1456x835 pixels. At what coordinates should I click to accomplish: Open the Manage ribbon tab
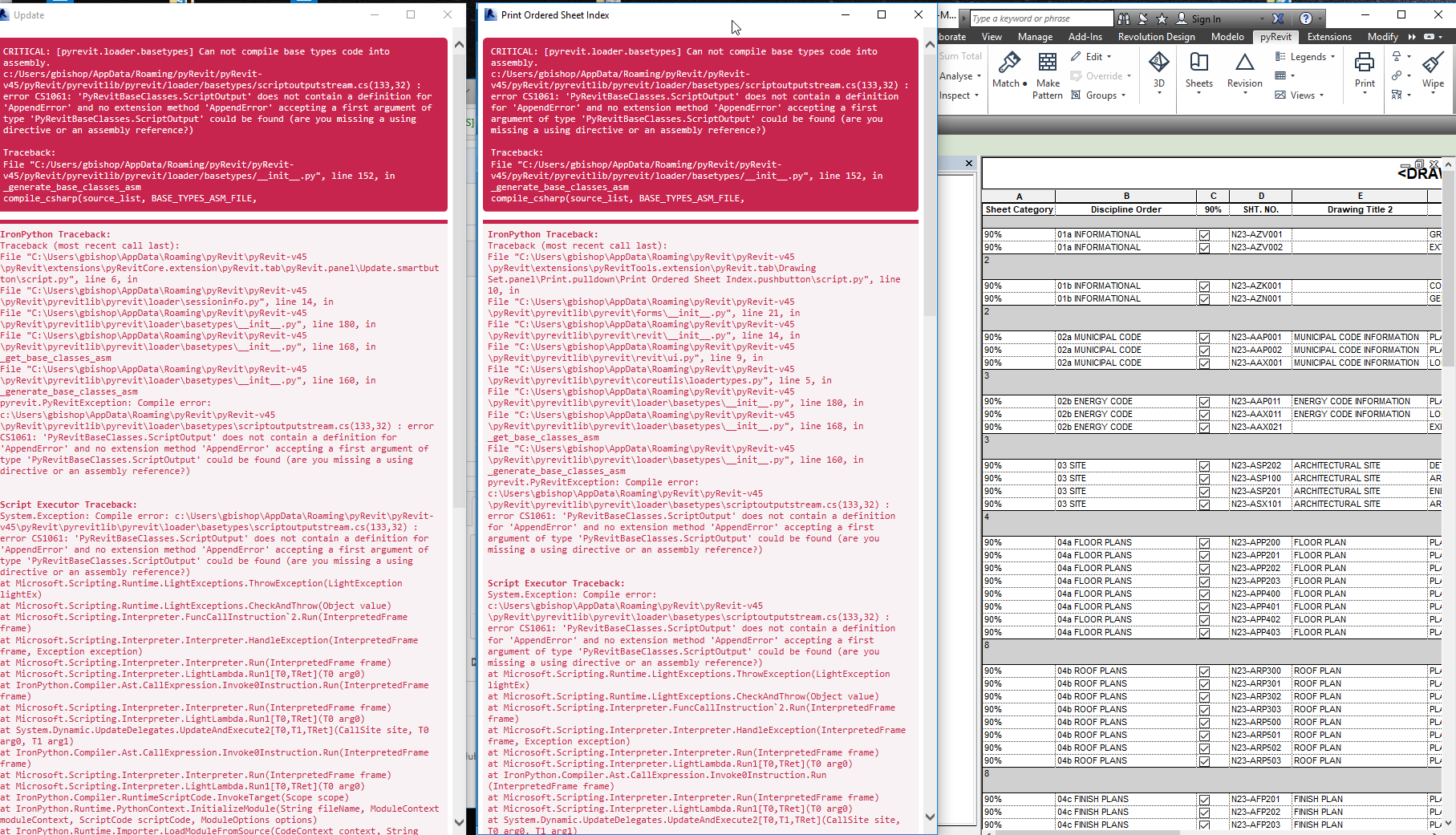click(1035, 36)
